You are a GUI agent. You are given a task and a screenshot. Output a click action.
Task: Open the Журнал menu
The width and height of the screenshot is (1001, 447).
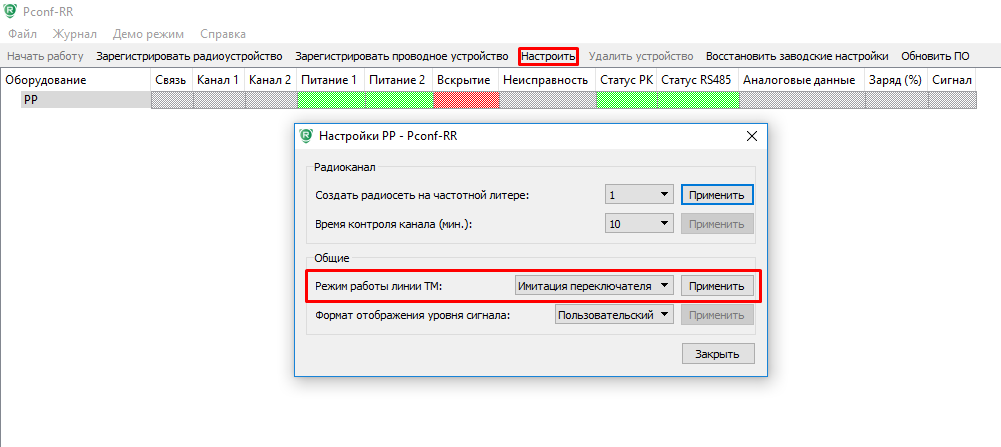tap(75, 34)
